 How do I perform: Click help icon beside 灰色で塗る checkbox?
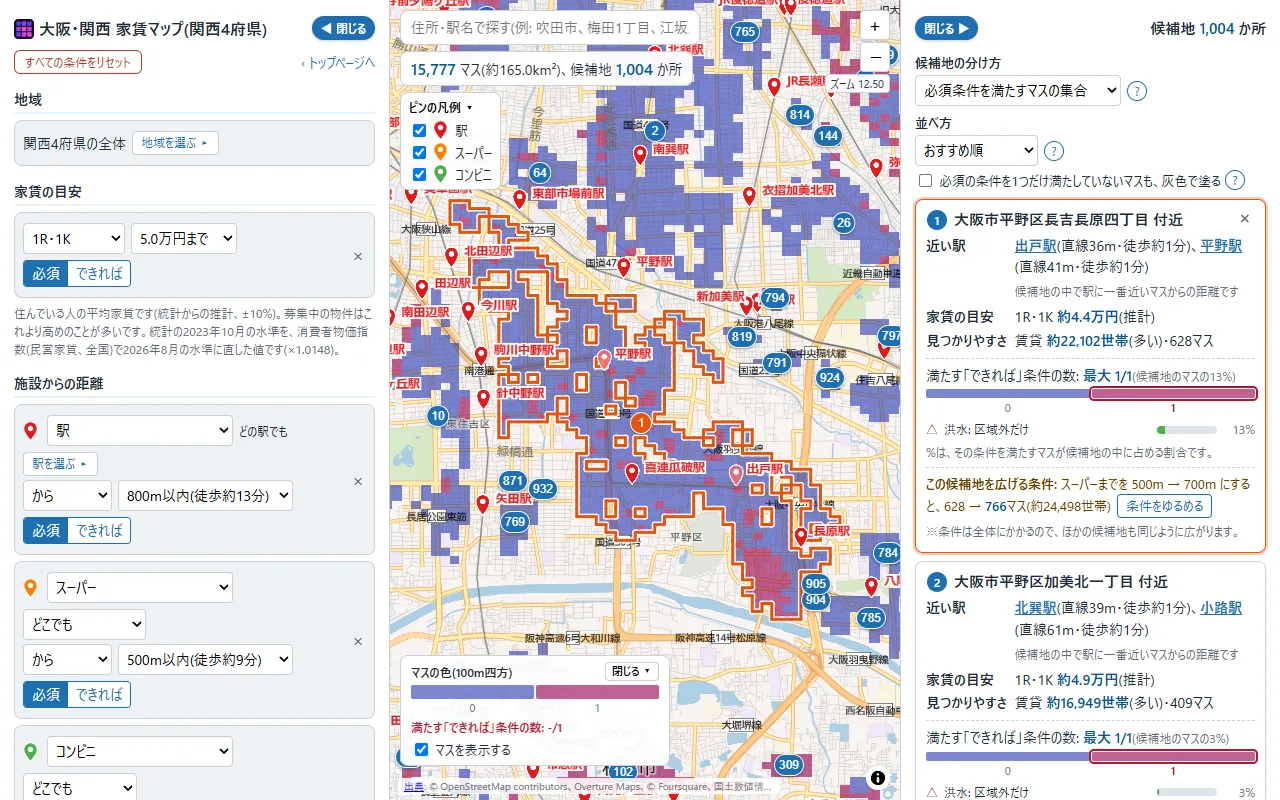[x=1235, y=180]
